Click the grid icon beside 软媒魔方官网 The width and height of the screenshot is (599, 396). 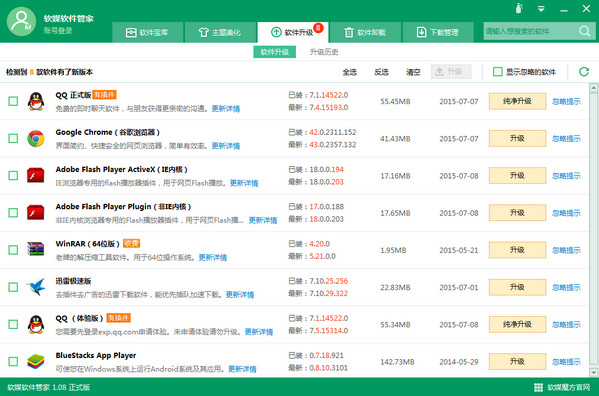538,387
